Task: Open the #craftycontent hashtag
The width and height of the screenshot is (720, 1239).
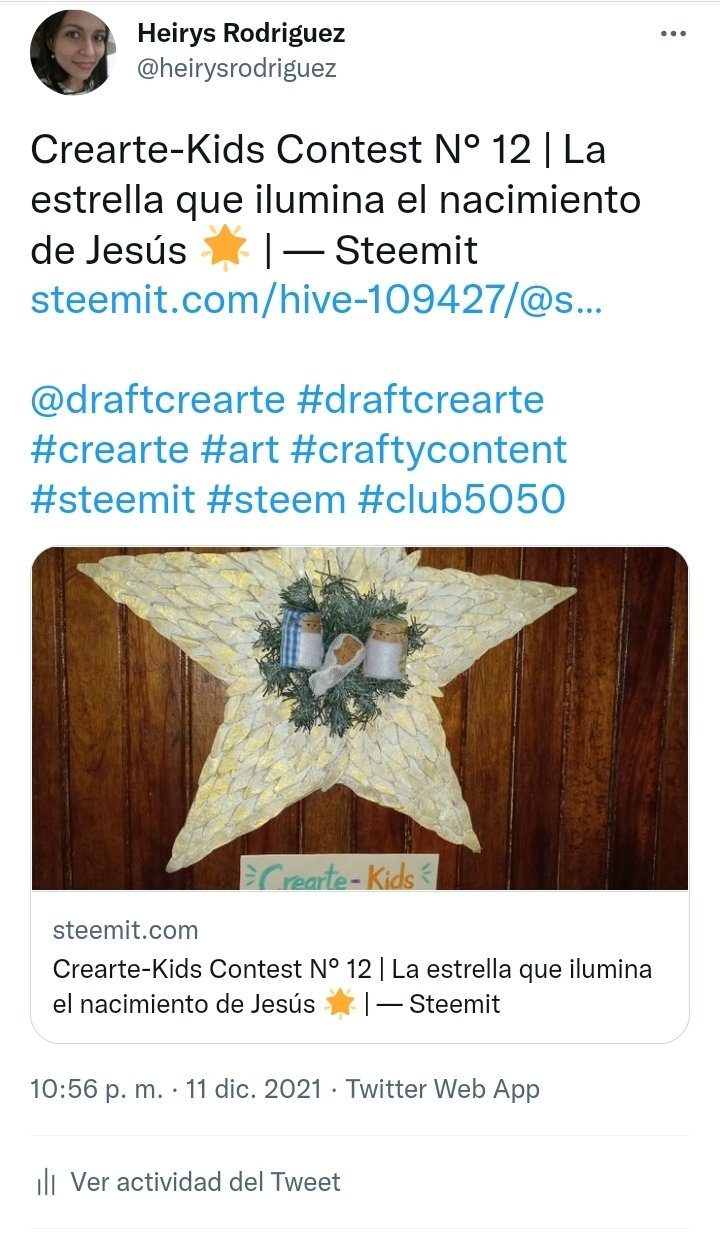Action: tap(429, 450)
